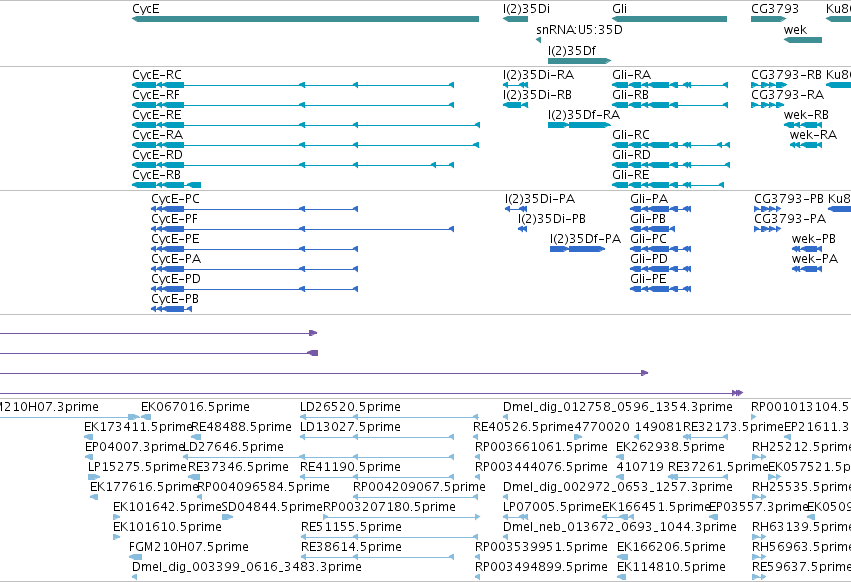Select the Gli-PC protein label

coord(649,239)
